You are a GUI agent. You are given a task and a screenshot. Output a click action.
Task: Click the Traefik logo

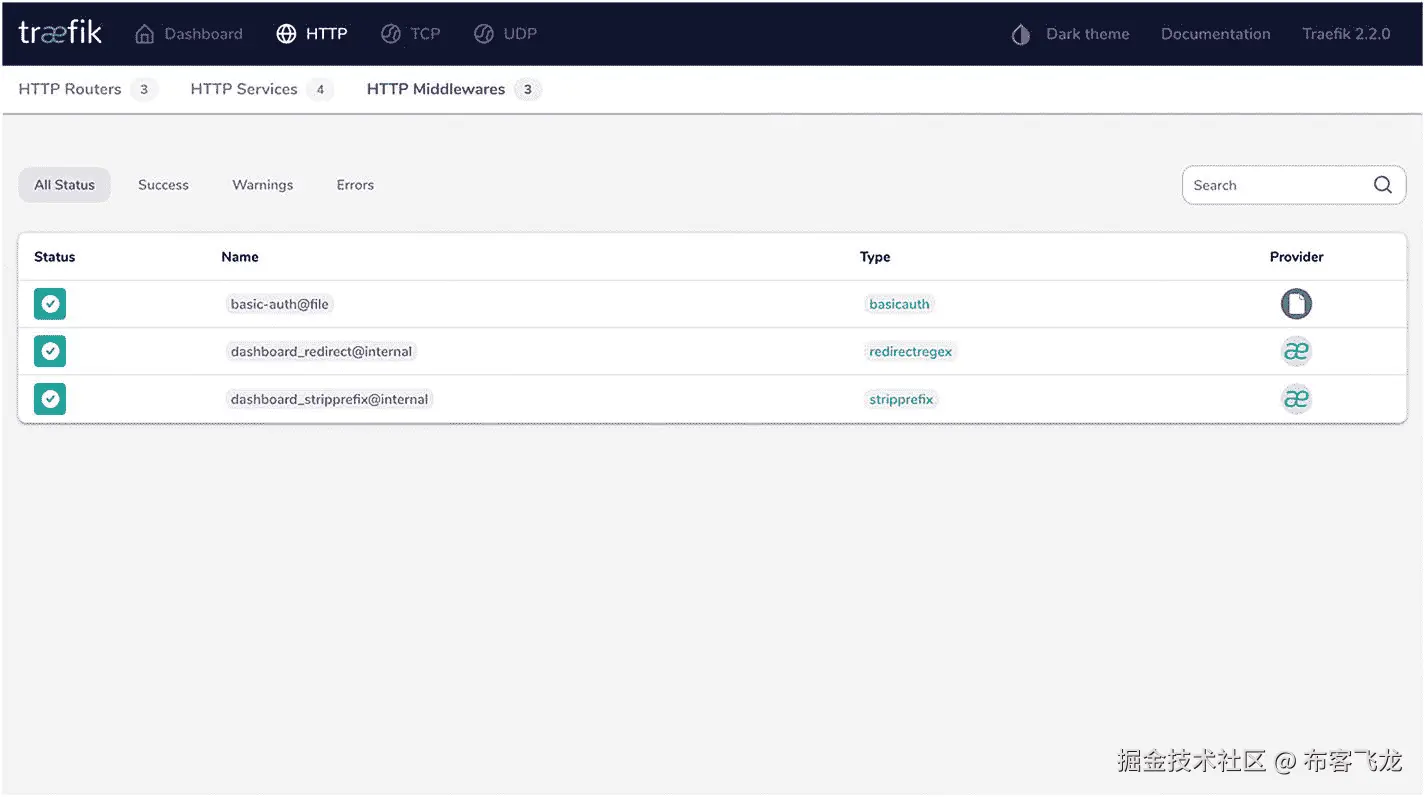pos(60,33)
